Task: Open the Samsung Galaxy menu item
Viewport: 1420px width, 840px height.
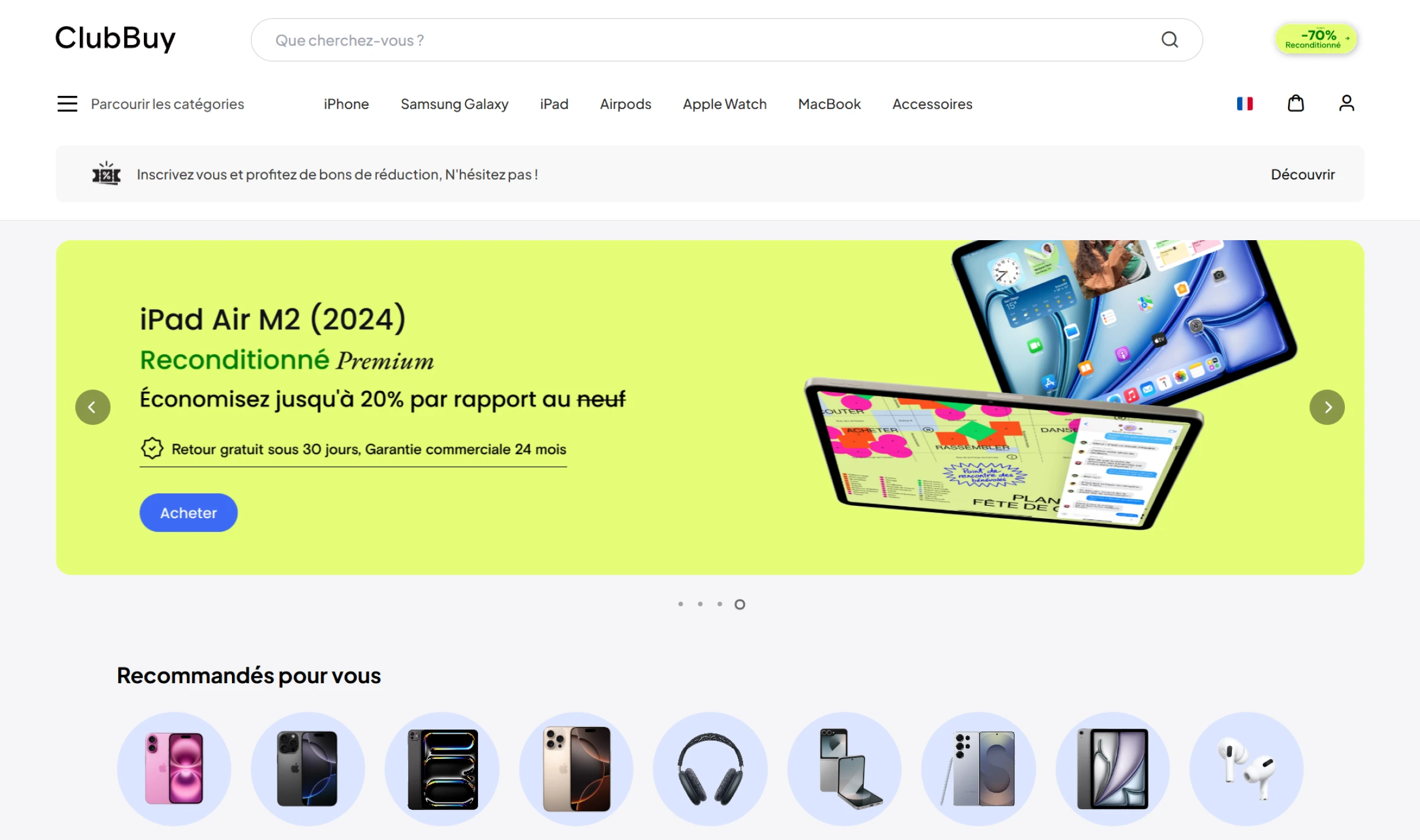Action: pos(454,104)
